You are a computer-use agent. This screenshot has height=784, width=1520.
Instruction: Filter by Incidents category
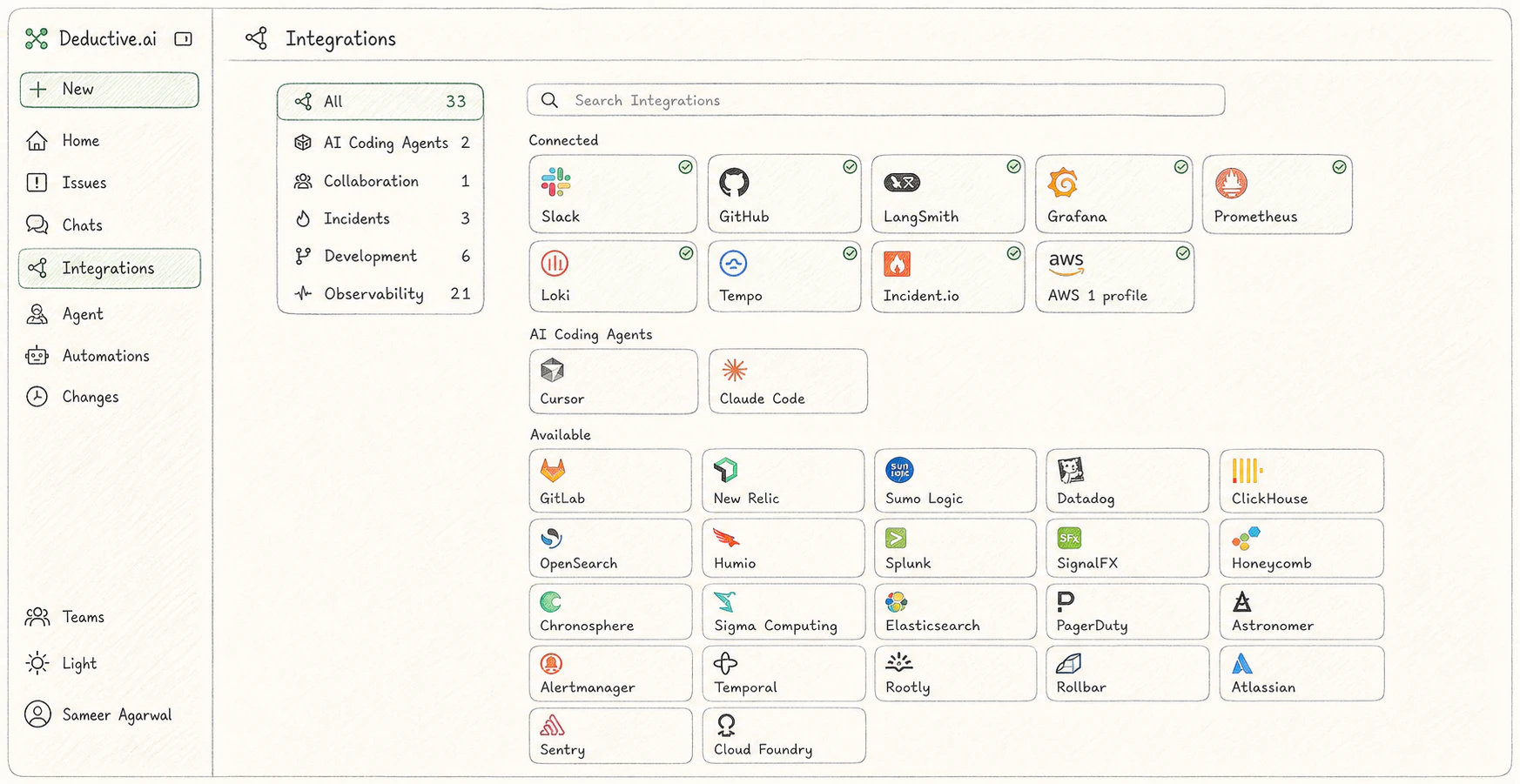pyautogui.click(x=380, y=218)
